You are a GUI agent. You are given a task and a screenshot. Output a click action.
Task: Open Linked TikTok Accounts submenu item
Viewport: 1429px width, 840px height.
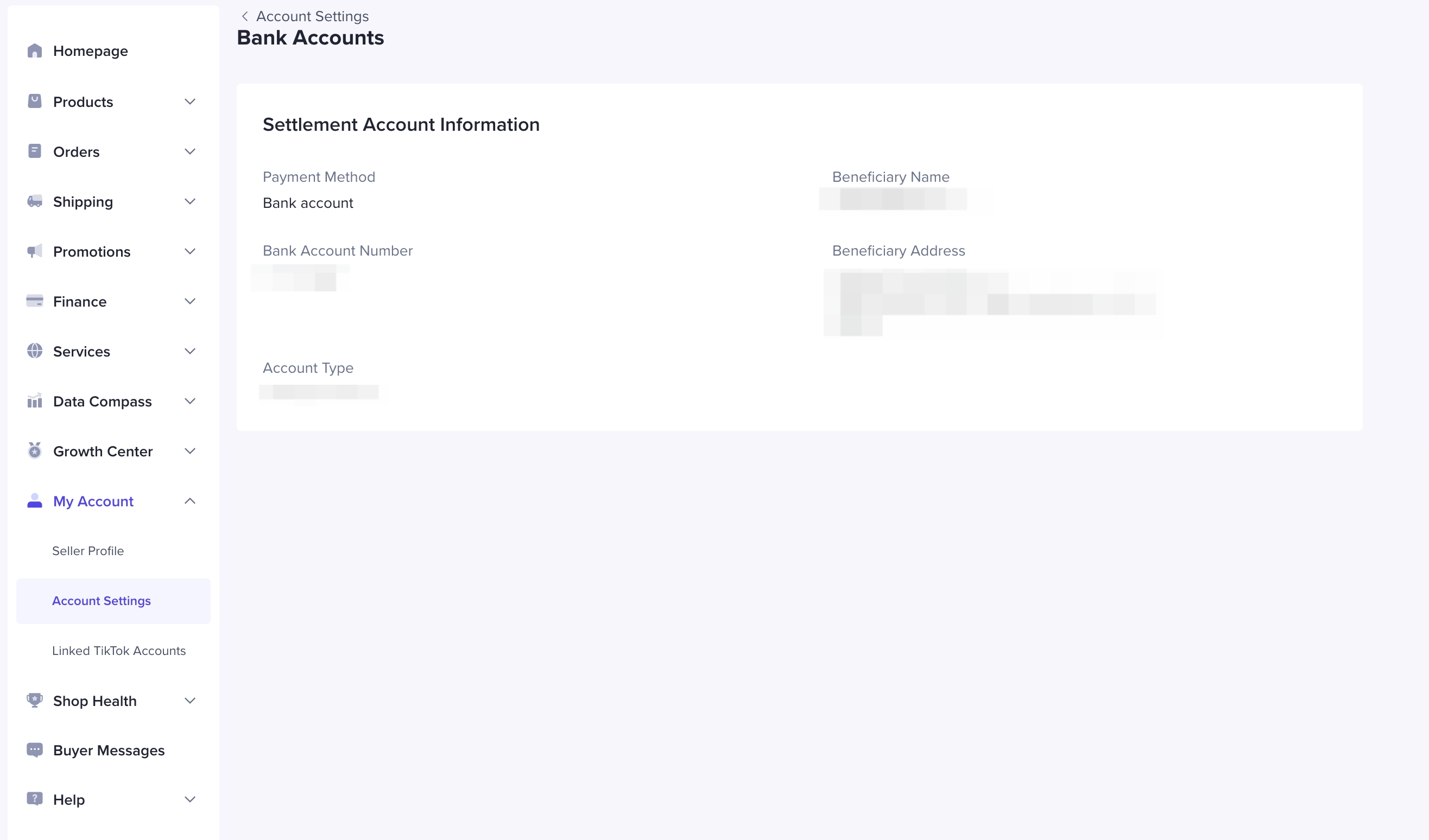[118, 651]
